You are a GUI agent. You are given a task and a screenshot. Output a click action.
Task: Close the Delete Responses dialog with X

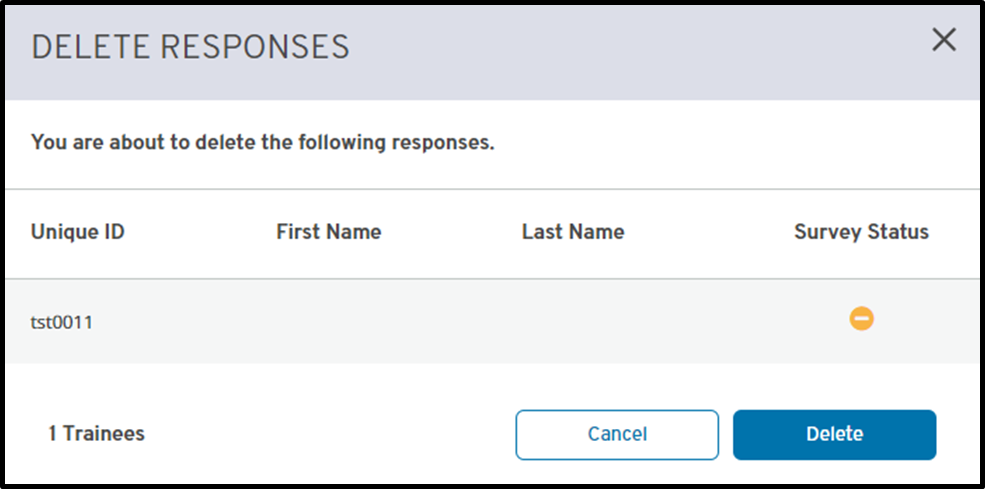point(943,40)
